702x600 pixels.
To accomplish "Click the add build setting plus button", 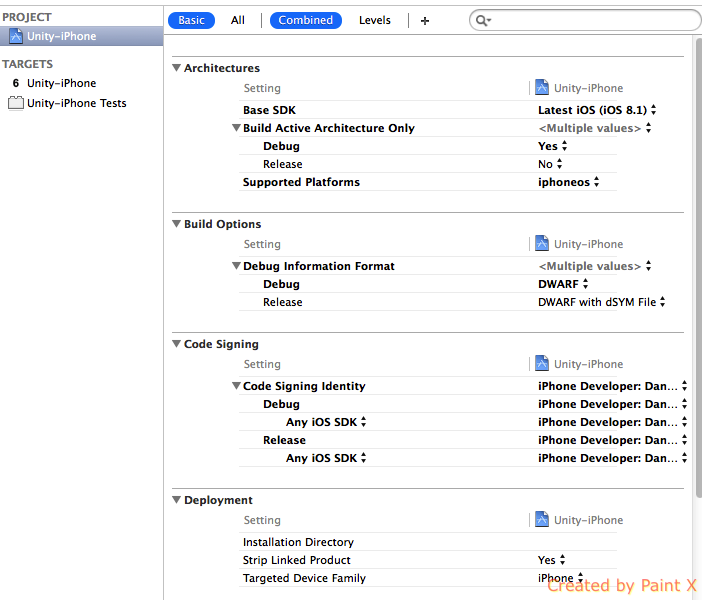I will pos(425,21).
